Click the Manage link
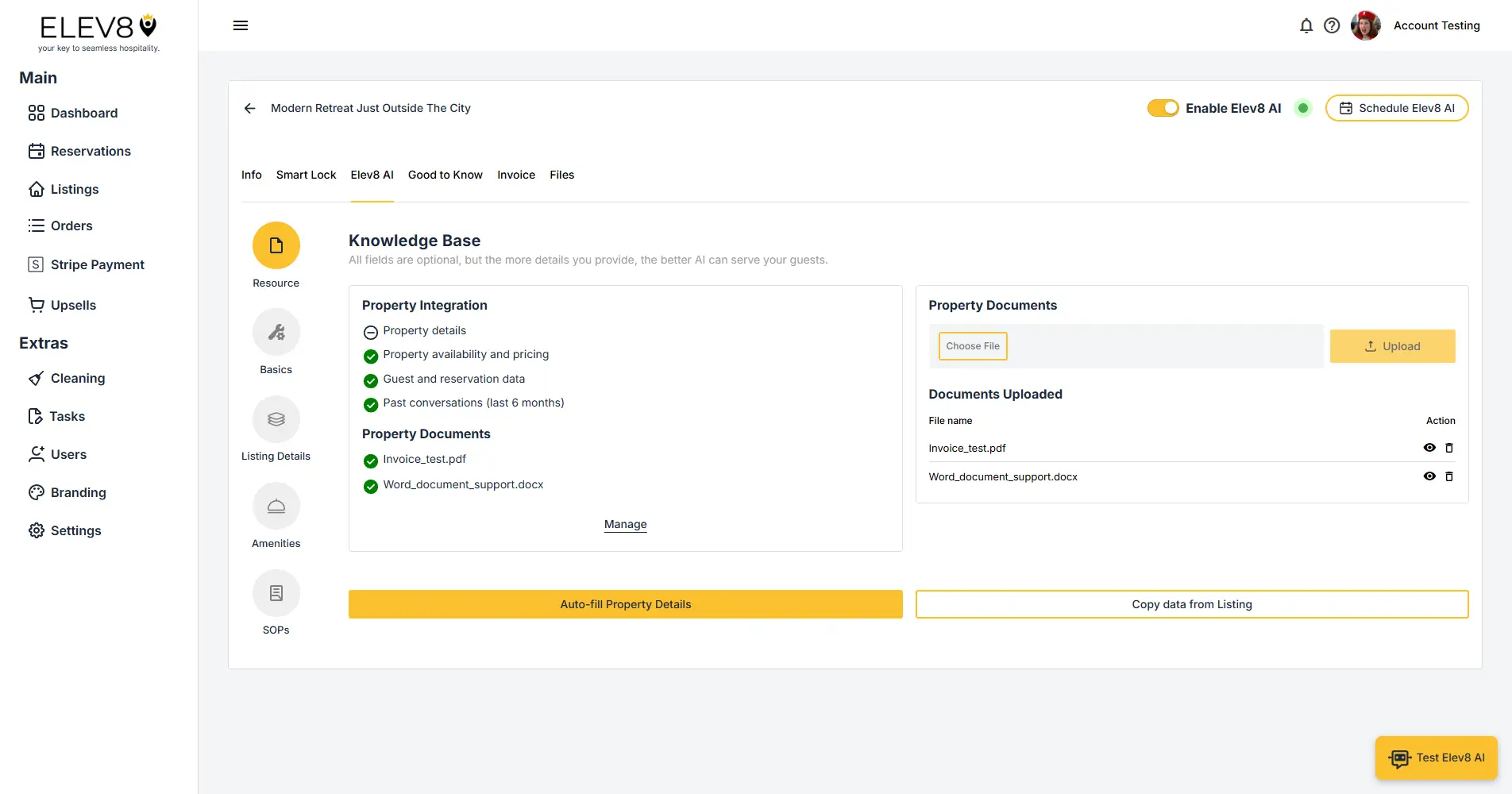Image resolution: width=1512 pixels, height=794 pixels. coord(625,524)
